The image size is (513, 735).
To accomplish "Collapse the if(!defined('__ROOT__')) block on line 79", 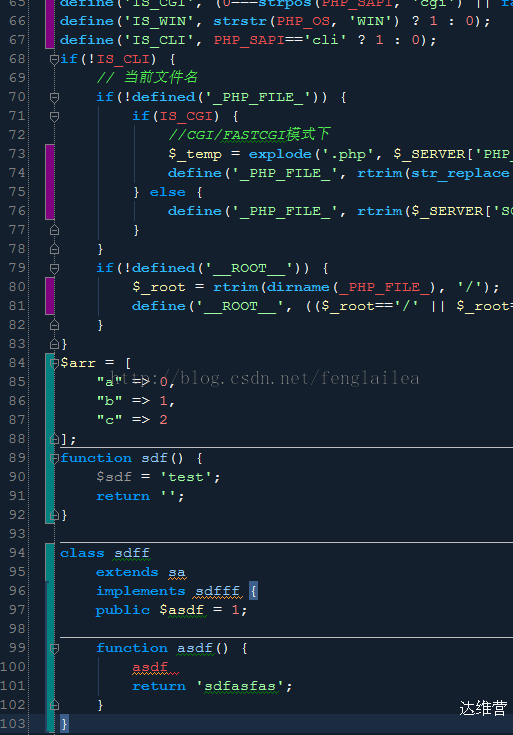I will [x=54, y=268].
